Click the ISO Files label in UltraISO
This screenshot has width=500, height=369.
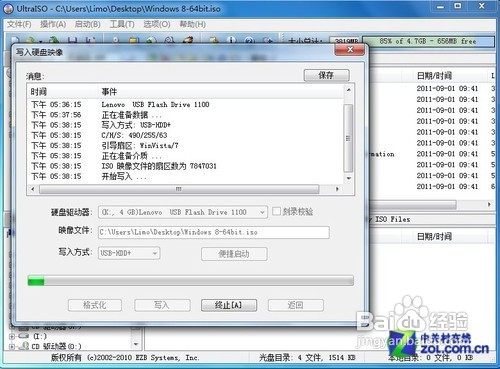pyautogui.click(x=393, y=219)
